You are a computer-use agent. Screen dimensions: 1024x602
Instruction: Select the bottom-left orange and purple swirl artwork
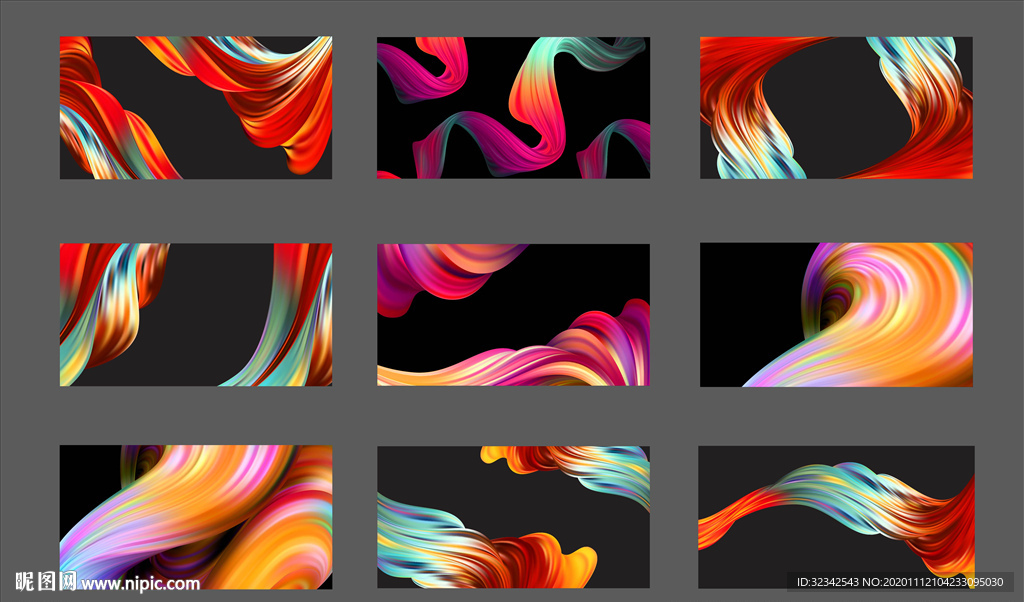point(196,517)
